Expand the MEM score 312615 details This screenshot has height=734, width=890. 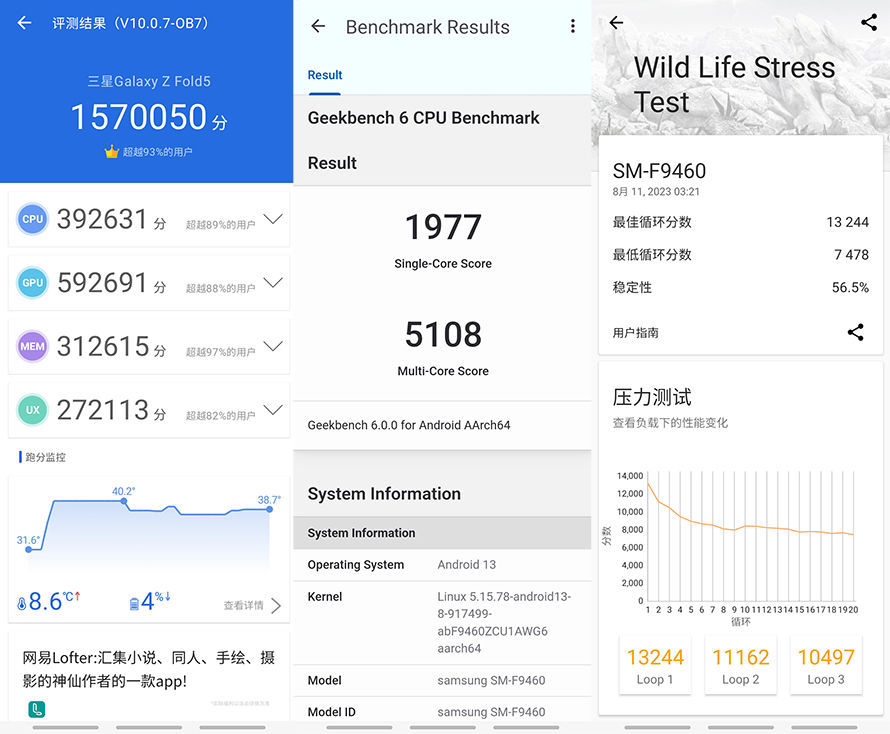click(x=273, y=346)
